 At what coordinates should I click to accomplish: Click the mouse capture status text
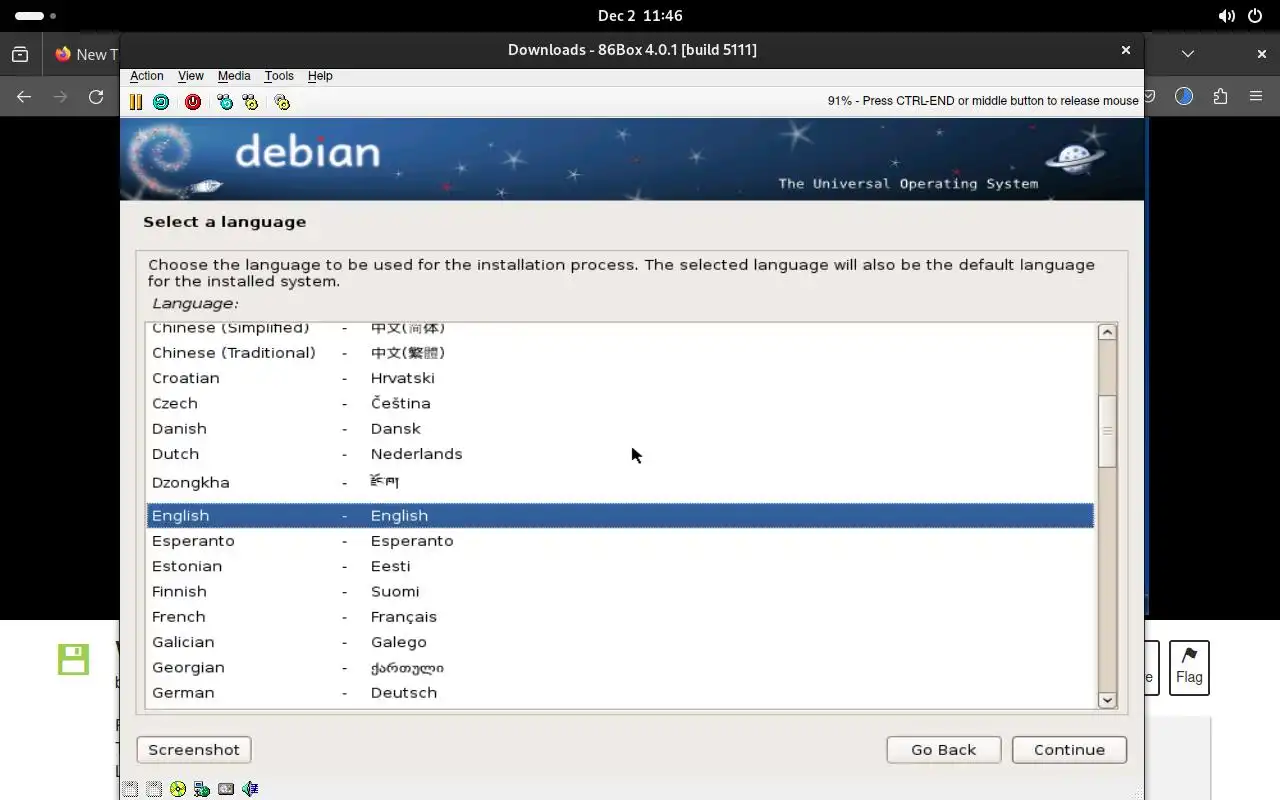983,101
